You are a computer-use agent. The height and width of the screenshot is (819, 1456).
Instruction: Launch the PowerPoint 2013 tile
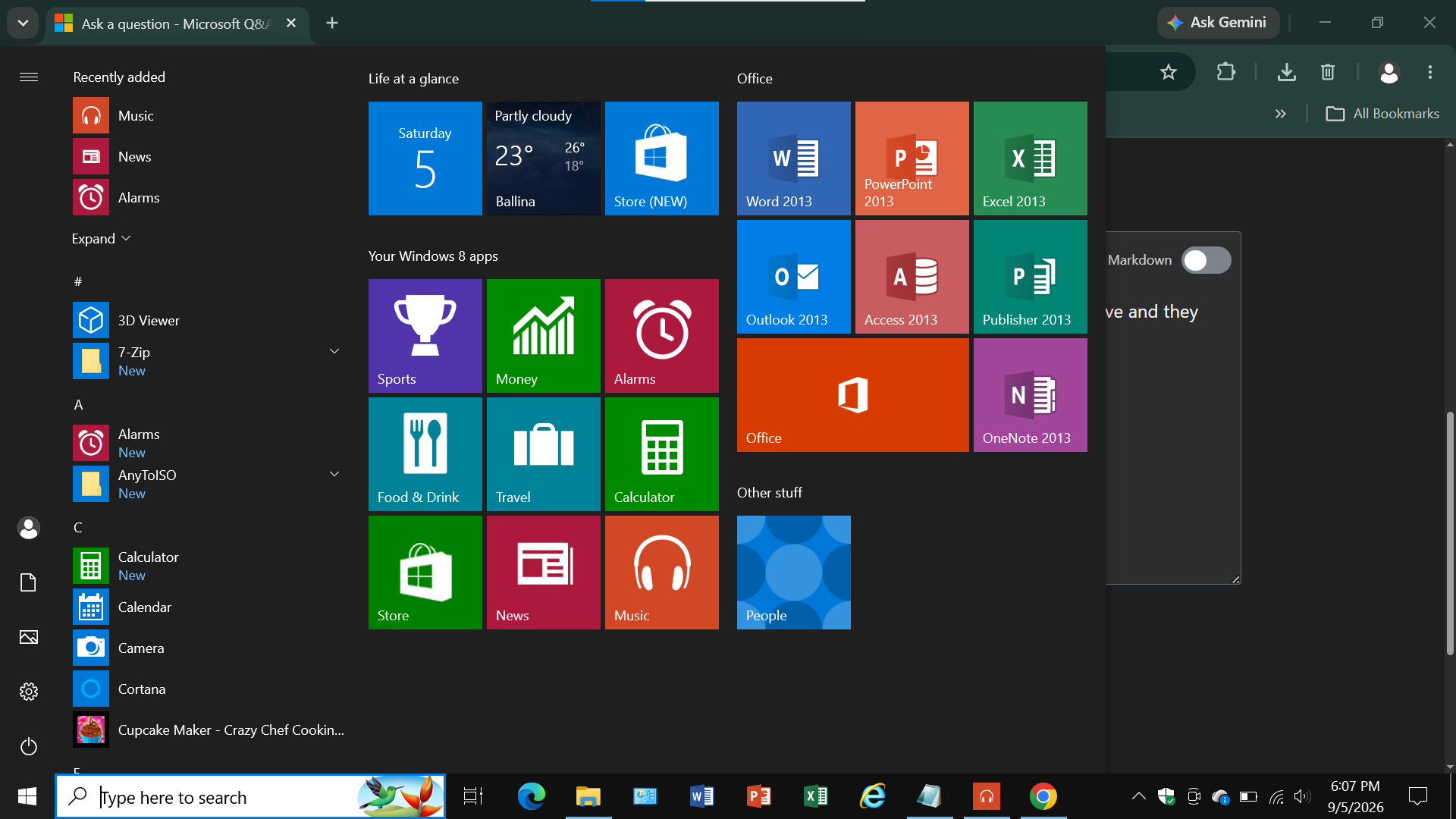tap(912, 158)
